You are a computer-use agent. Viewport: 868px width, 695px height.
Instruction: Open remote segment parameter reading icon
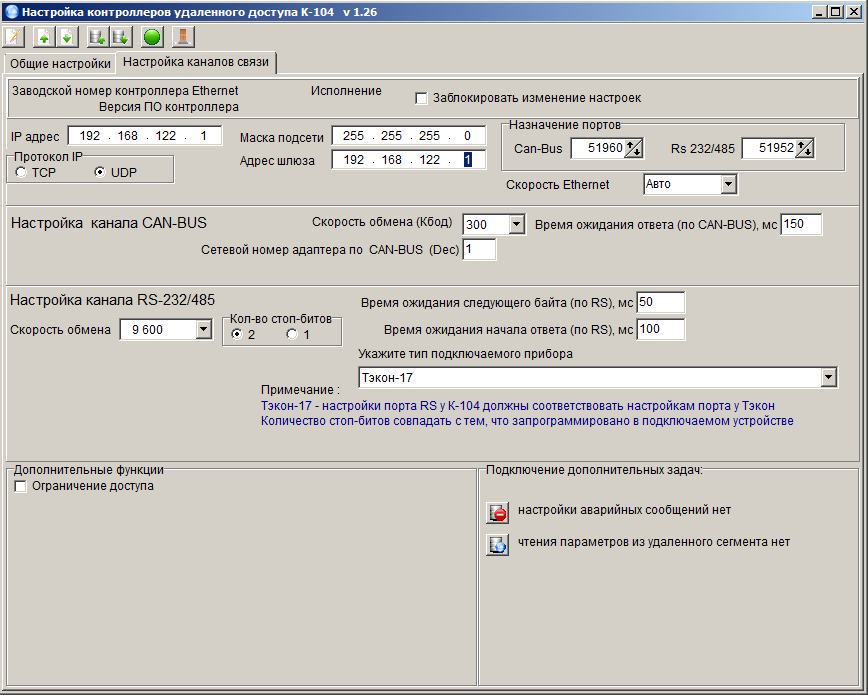click(x=497, y=544)
